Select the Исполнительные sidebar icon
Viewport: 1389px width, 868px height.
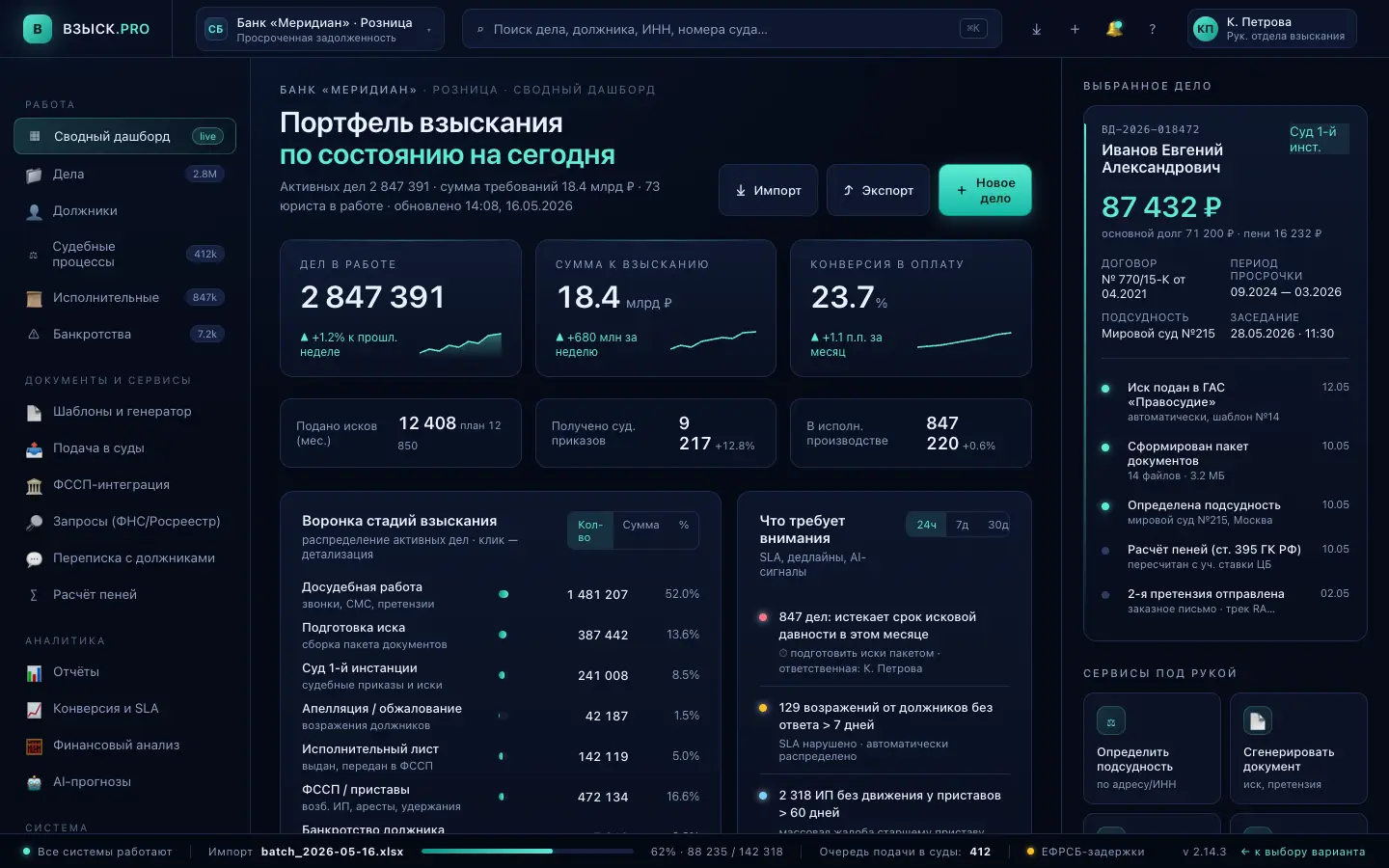(x=35, y=298)
